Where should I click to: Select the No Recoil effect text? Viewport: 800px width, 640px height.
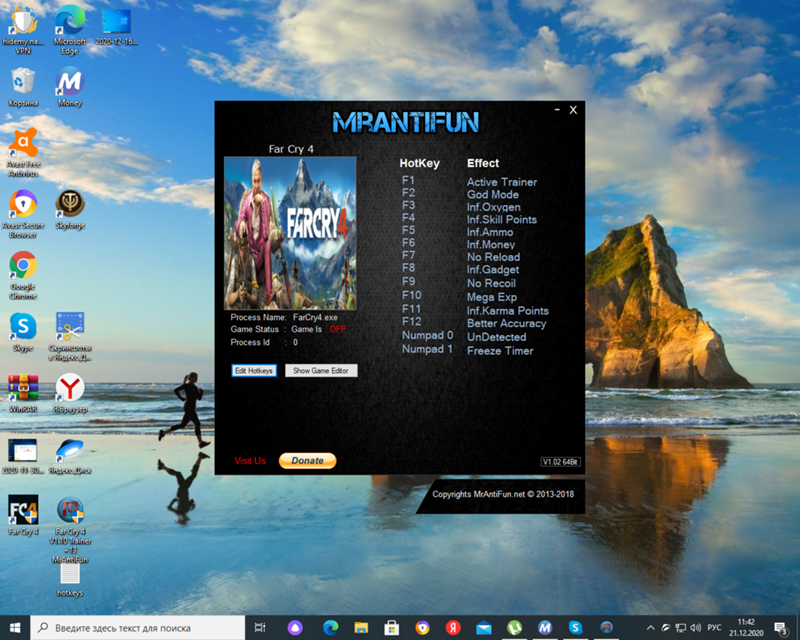[492, 283]
